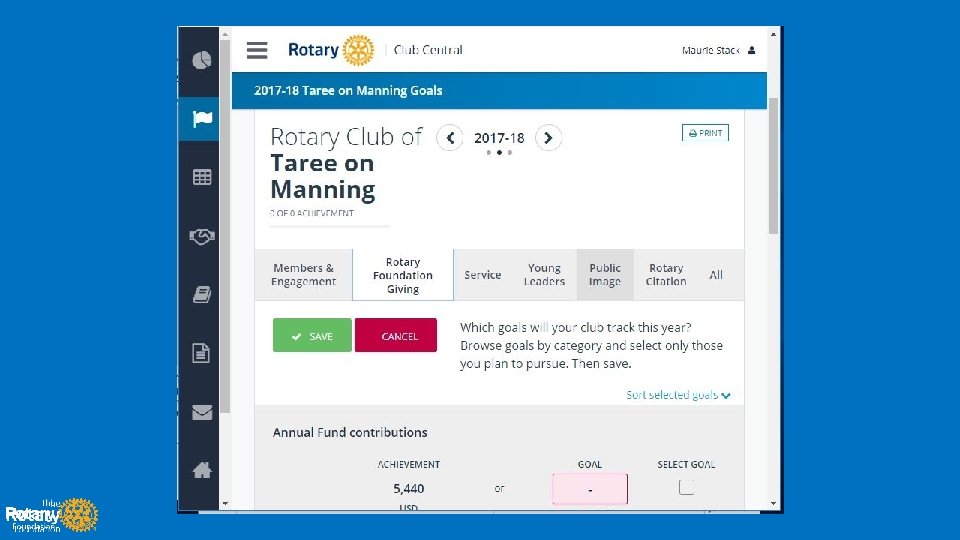The height and width of the screenshot is (540, 960).
Task: Open the Young Leaders tab
Action: pyautogui.click(x=544, y=275)
